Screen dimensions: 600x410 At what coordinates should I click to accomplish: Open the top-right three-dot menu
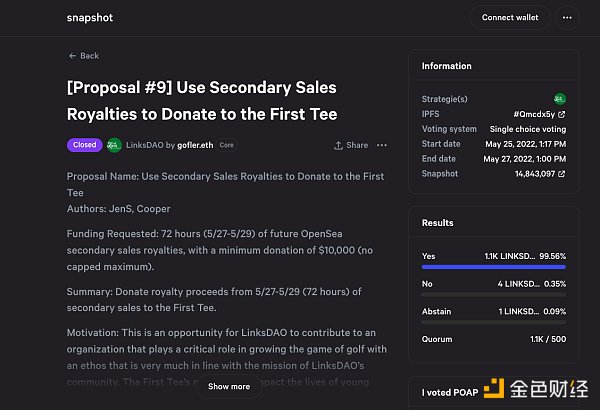[567, 17]
